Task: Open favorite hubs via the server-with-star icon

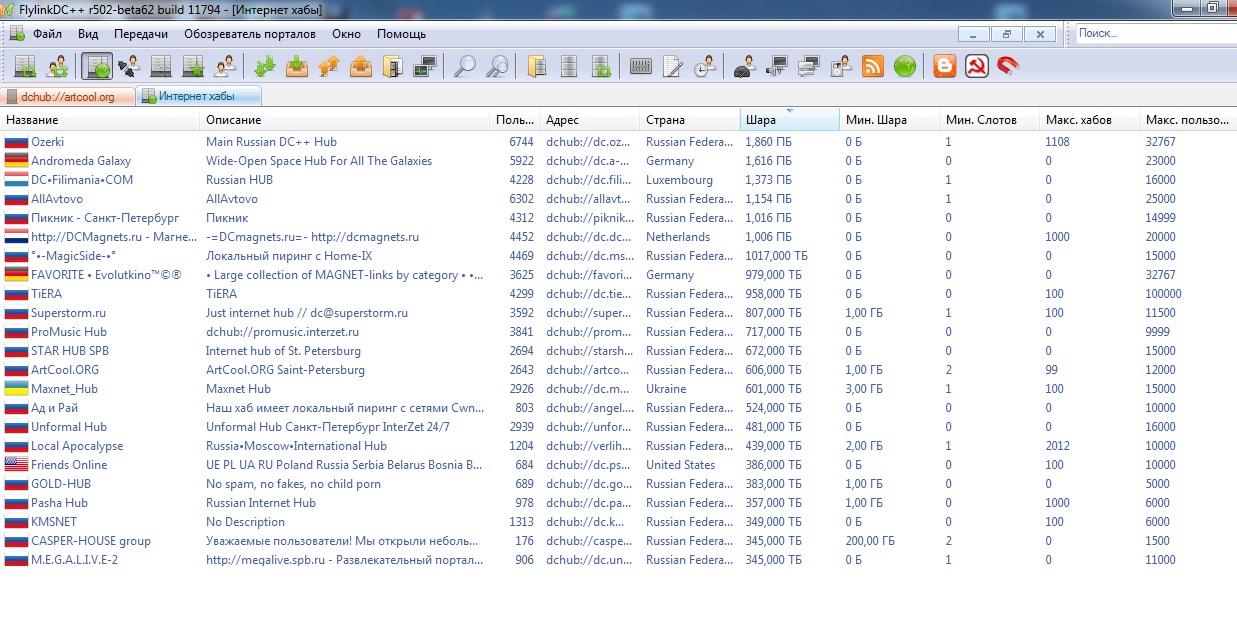Action: (193, 67)
